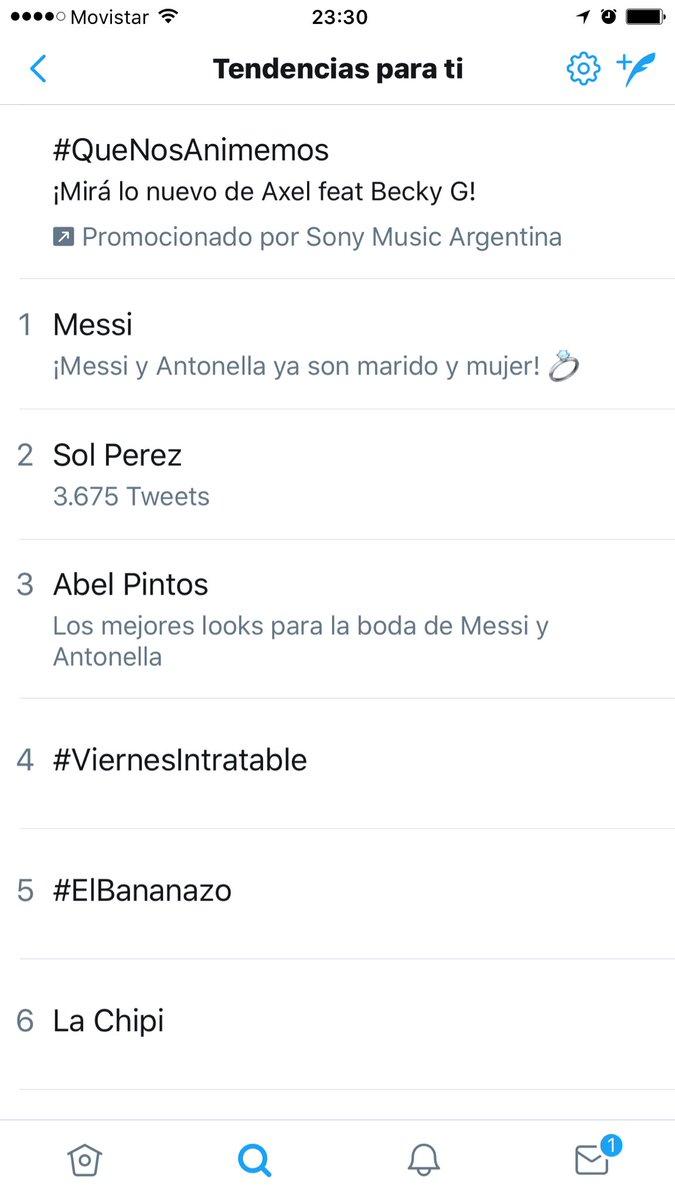
Task: Select the Search magnifier tab
Action: coord(254,1160)
